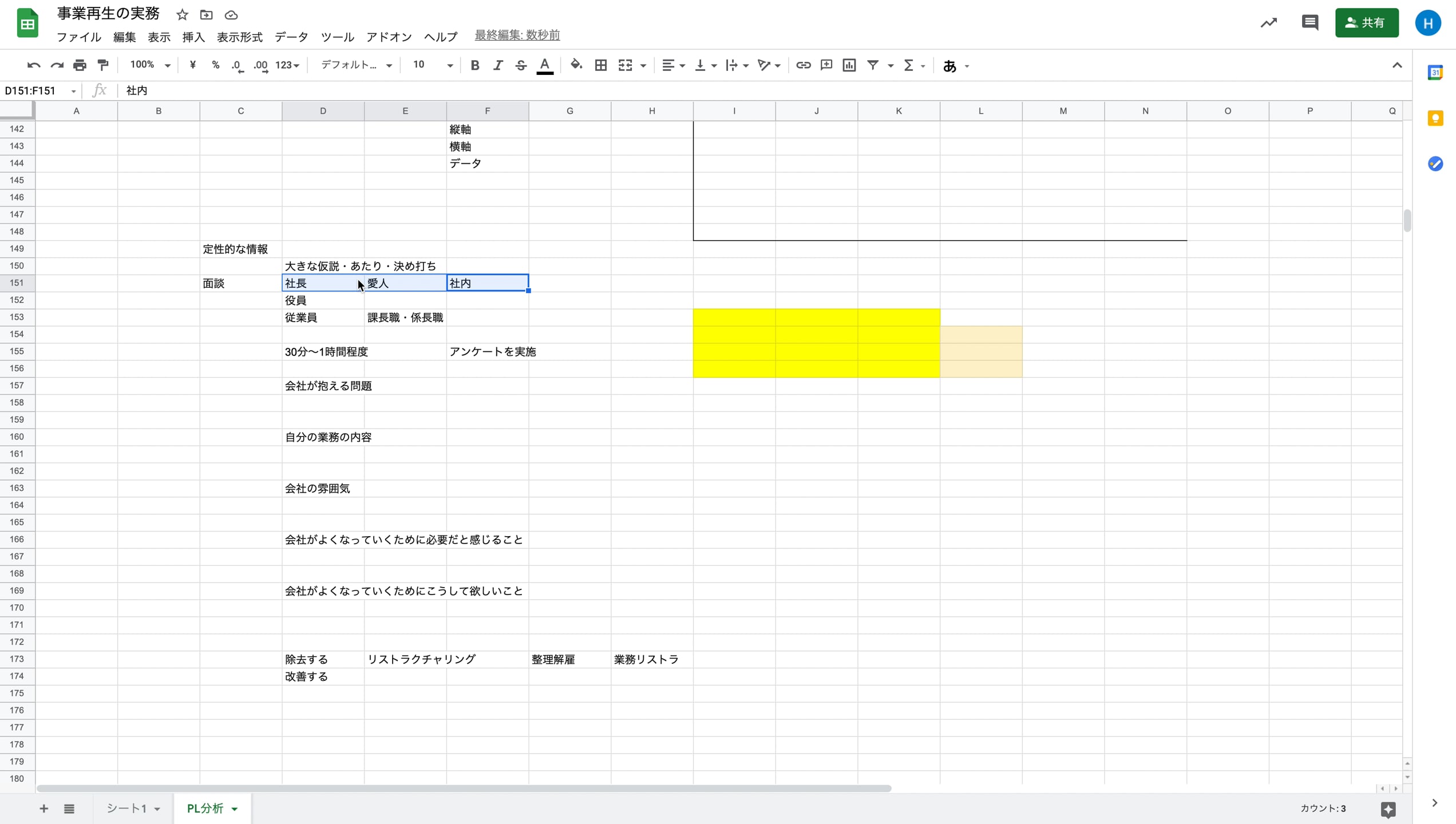Open the データ menu
Viewport: 1456px width, 824px height.
click(291, 37)
